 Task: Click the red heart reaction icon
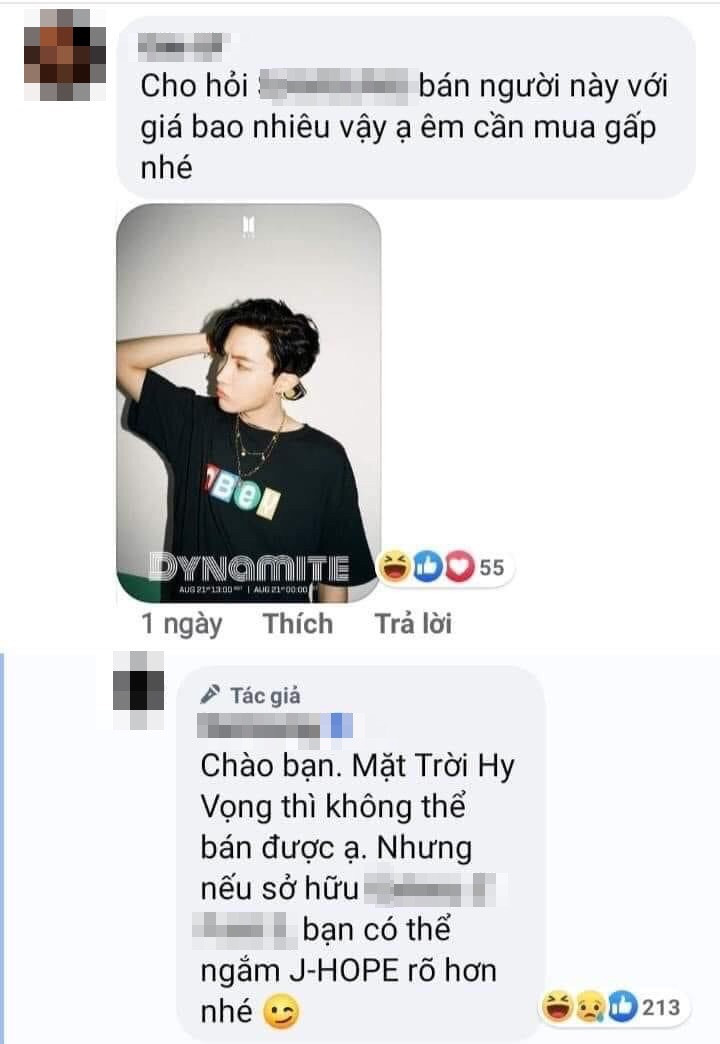click(x=459, y=567)
